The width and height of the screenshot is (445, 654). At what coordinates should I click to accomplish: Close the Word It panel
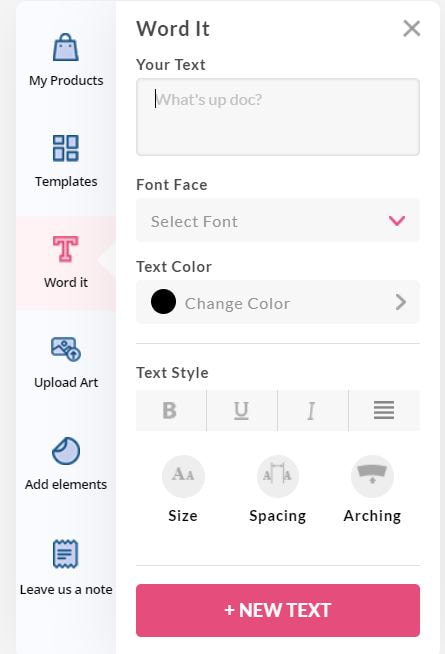(412, 29)
